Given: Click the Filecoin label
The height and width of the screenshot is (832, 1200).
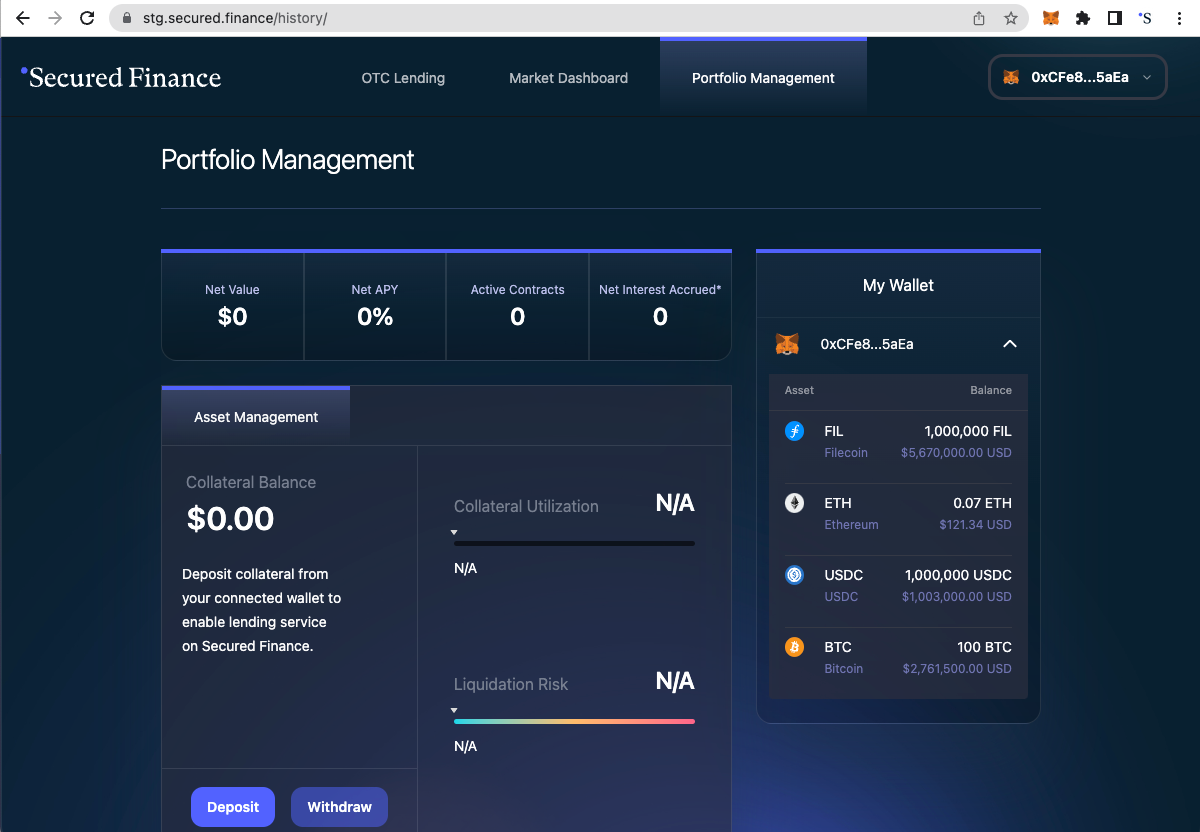Looking at the screenshot, I should click(846, 453).
